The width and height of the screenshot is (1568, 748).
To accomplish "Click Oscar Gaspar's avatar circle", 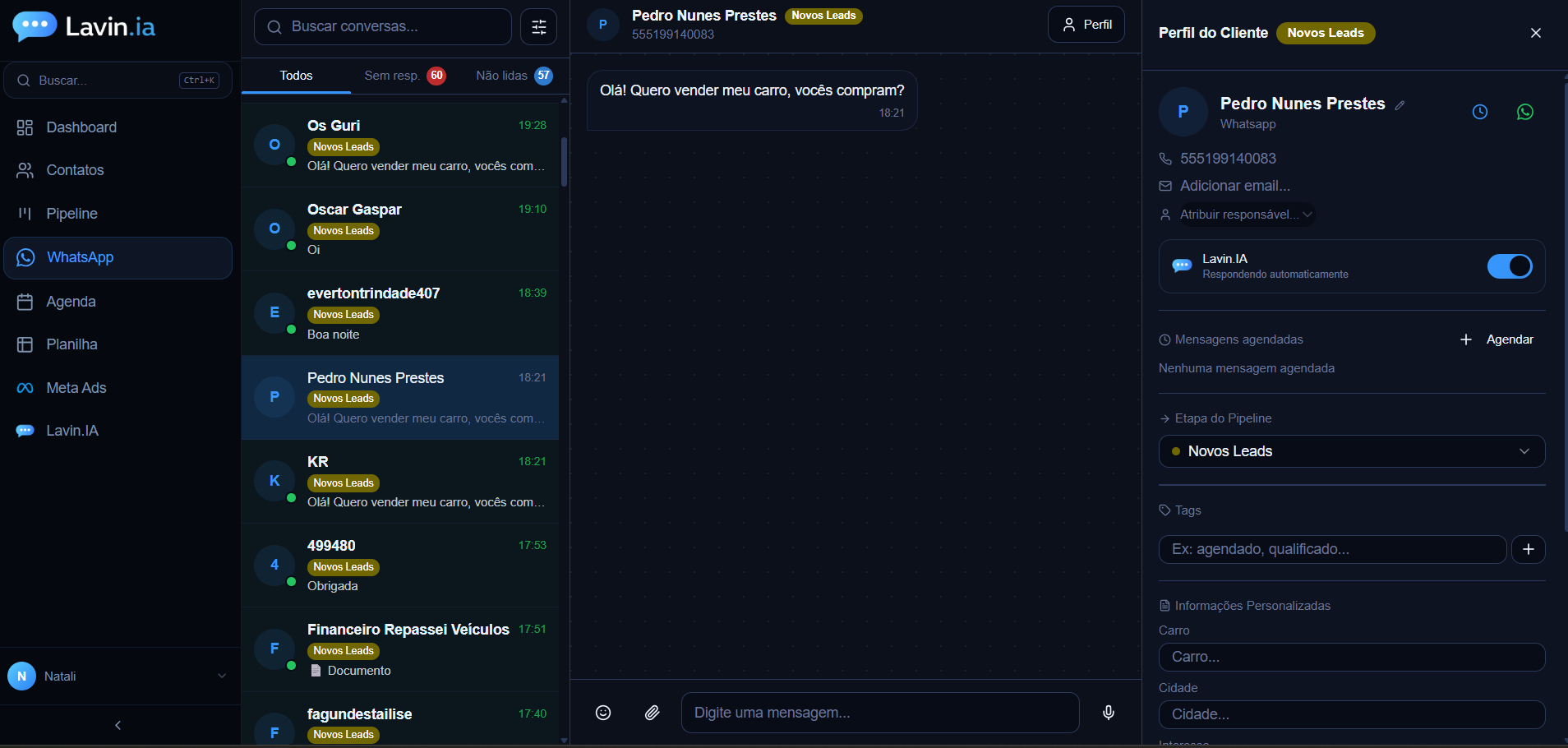I will point(274,229).
